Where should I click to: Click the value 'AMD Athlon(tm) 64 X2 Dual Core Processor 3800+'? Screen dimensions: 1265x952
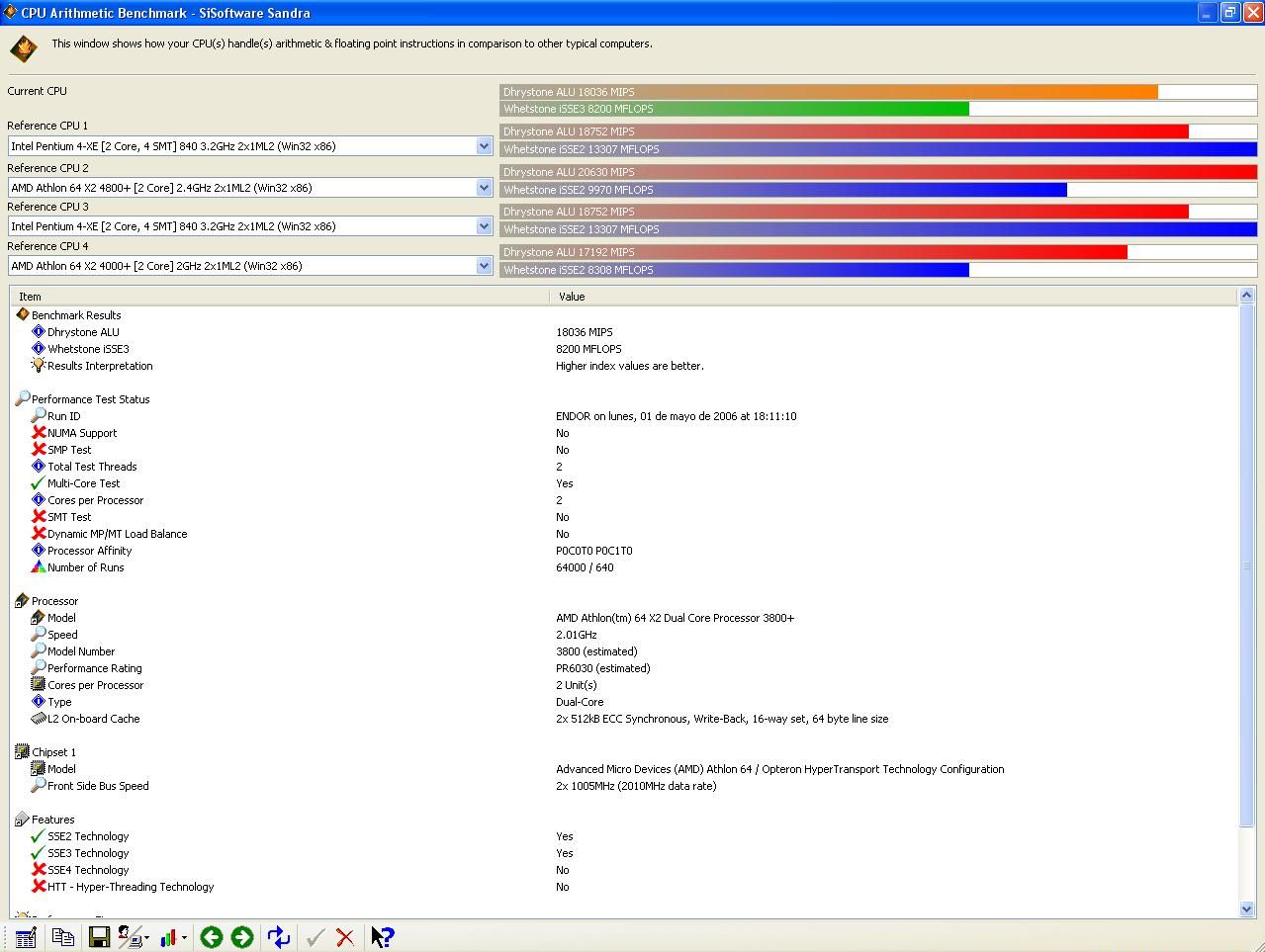675,618
